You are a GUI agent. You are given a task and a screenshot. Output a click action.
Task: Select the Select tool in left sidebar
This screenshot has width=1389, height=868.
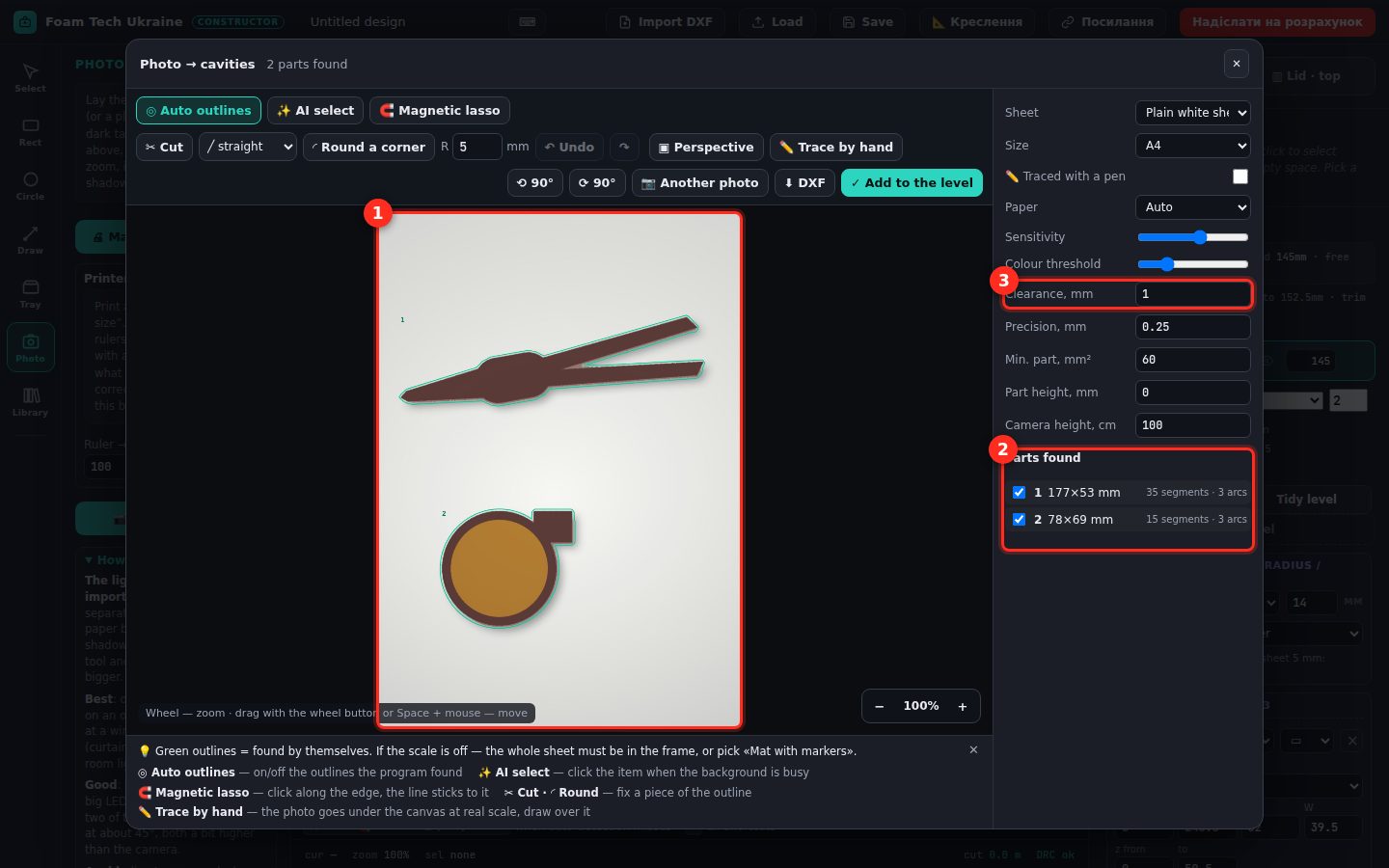tap(30, 77)
